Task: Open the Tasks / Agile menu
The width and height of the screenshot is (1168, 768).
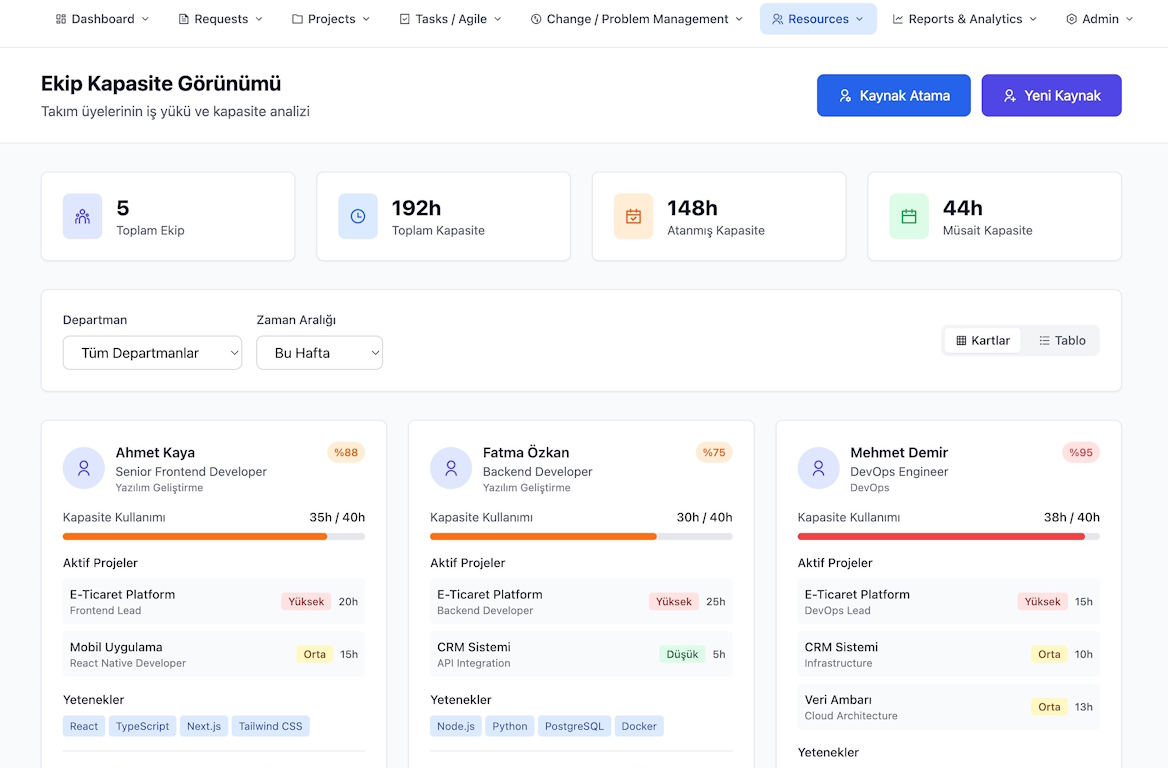Action: [x=450, y=19]
